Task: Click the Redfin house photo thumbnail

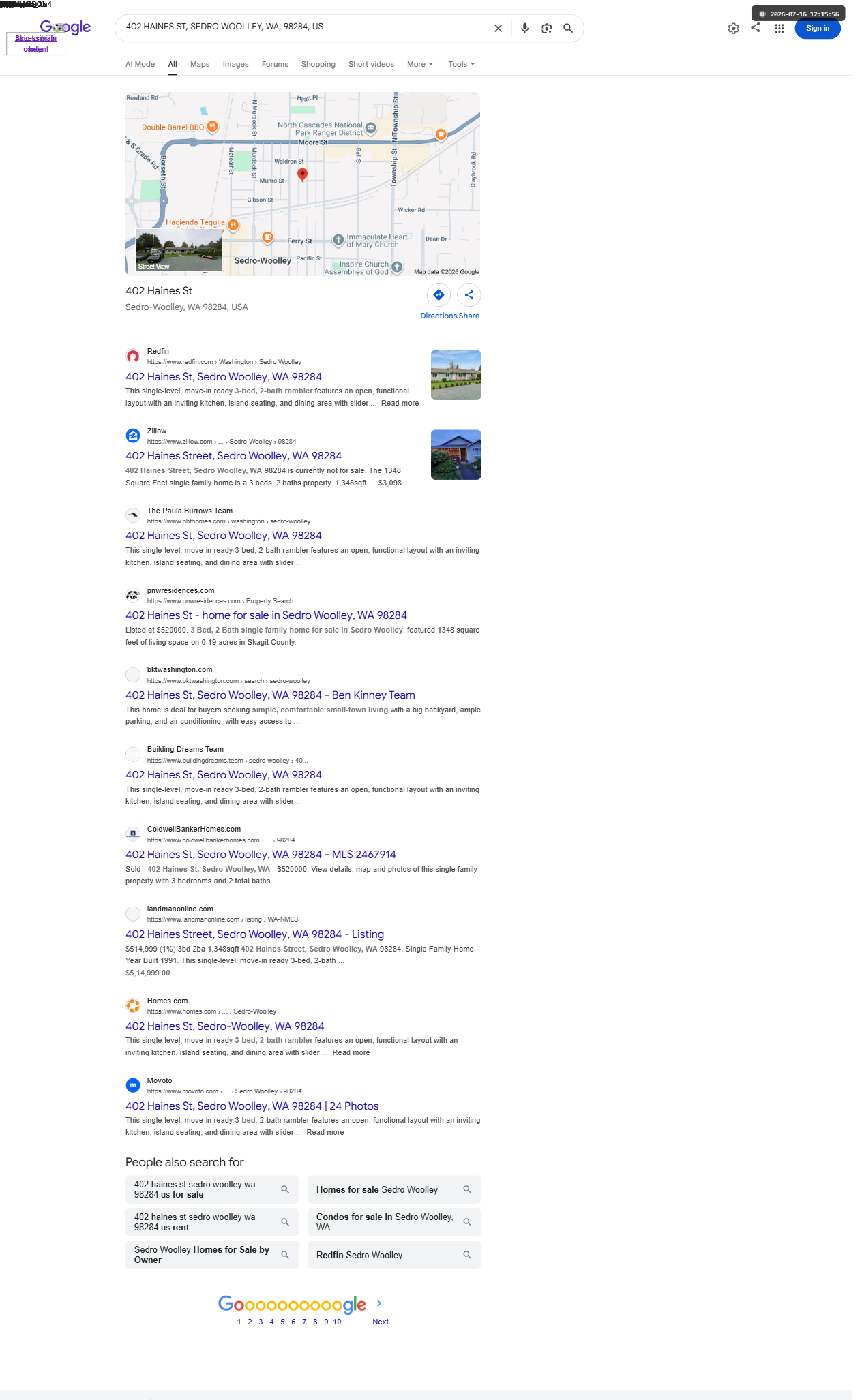Action: coord(456,376)
